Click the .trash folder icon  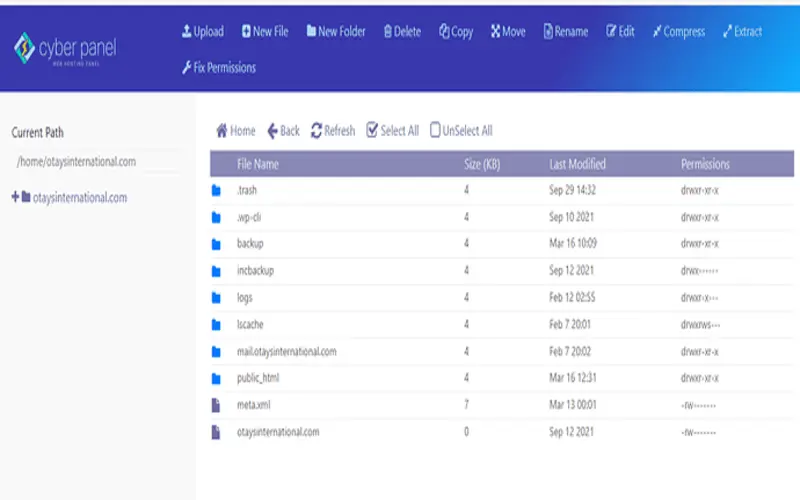pos(216,191)
